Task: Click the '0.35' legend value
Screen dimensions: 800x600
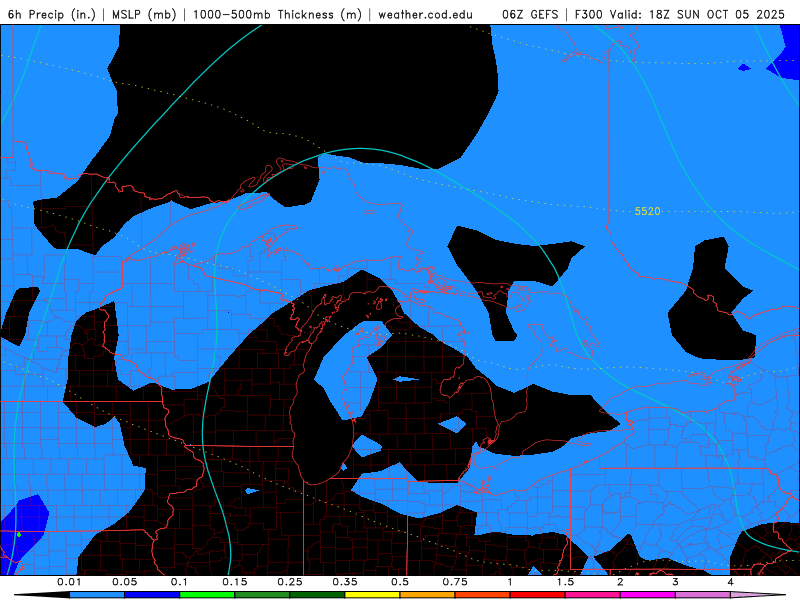Action: (345, 582)
